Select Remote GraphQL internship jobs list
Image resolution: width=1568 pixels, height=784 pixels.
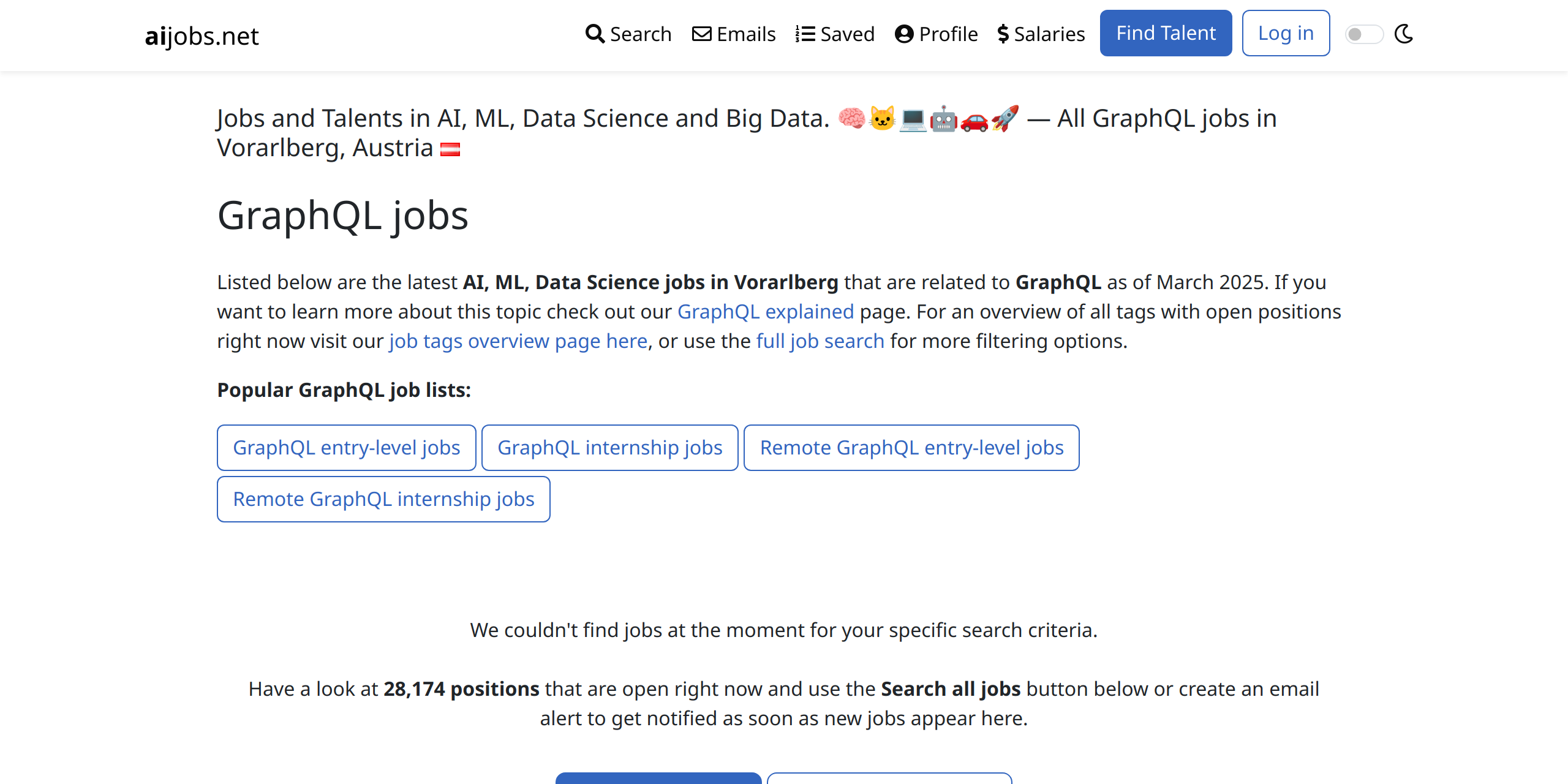point(383,499)
